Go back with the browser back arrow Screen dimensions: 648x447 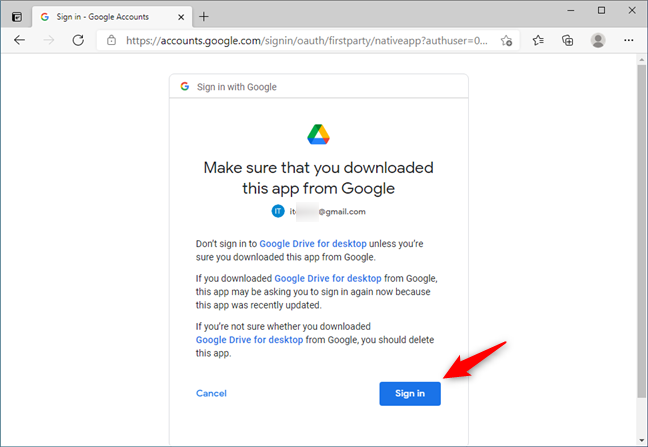click(x=19, y=40)
